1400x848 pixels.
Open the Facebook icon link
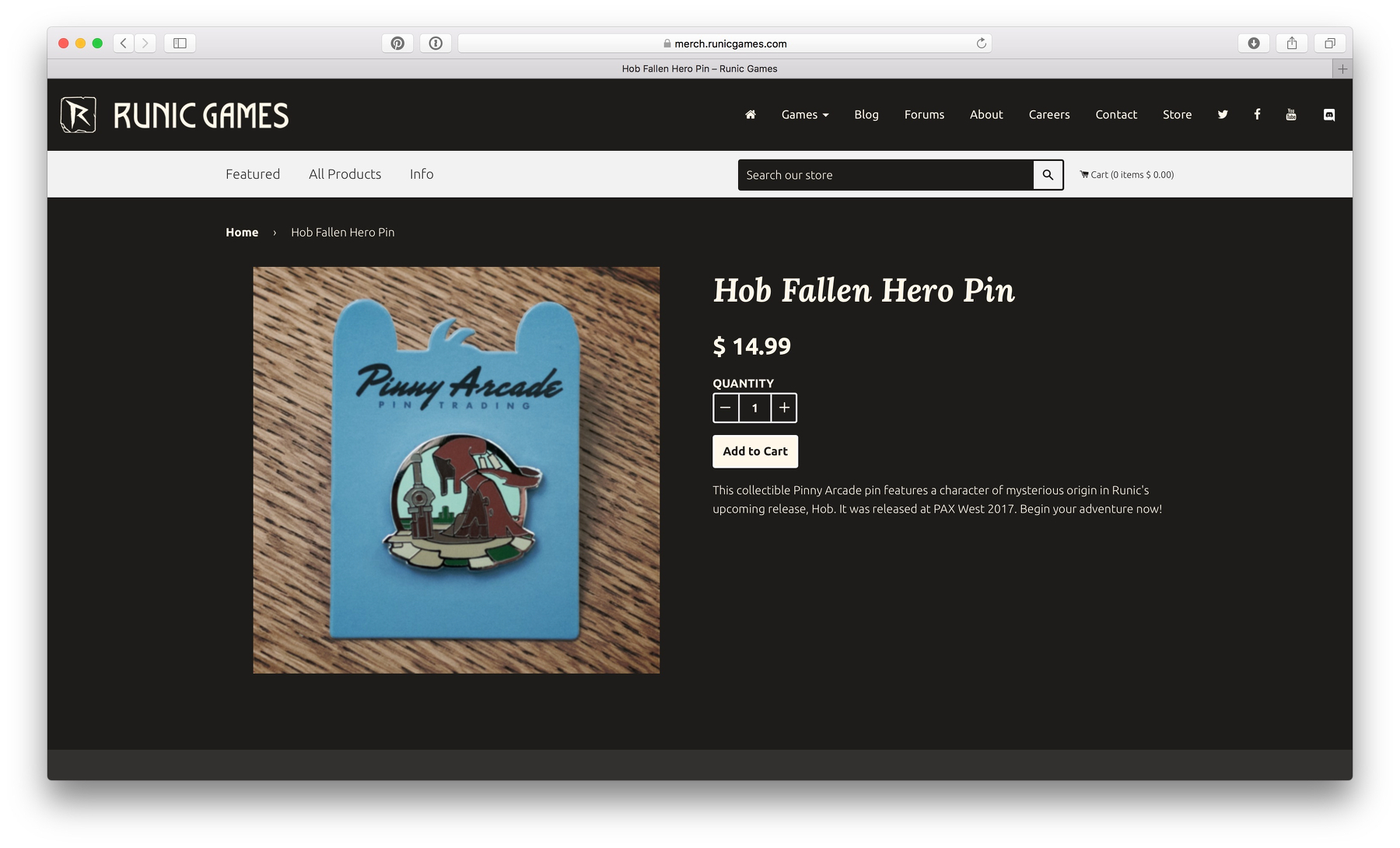tap(1257, 114)
